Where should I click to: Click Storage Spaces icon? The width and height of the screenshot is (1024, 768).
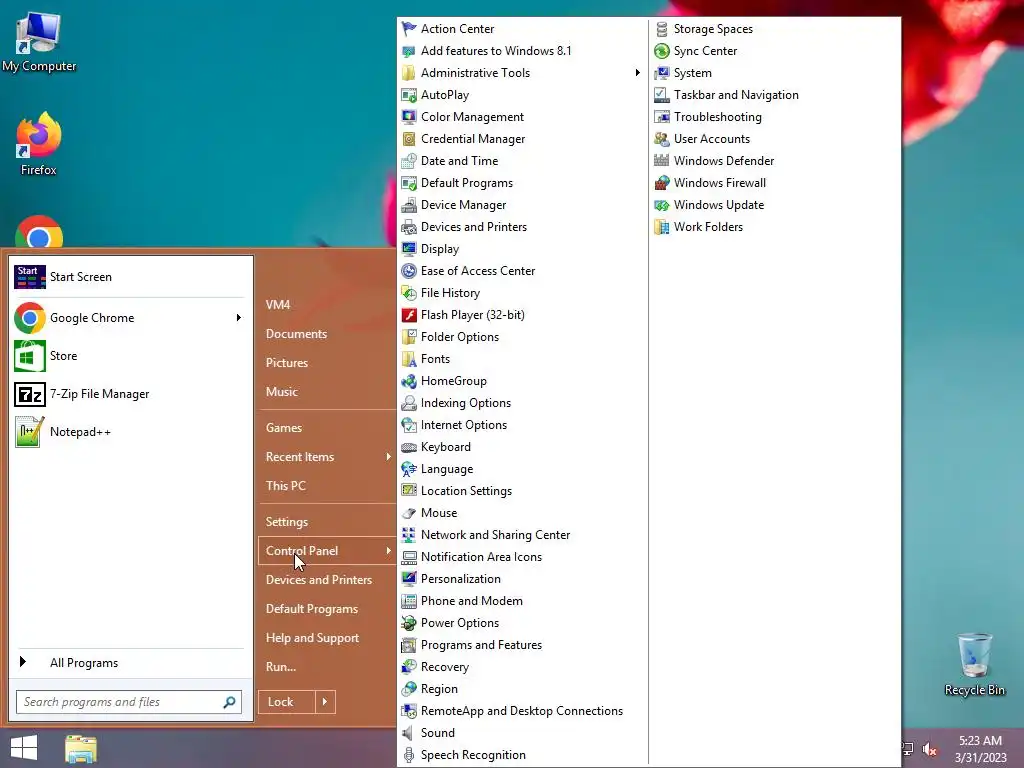662,29
